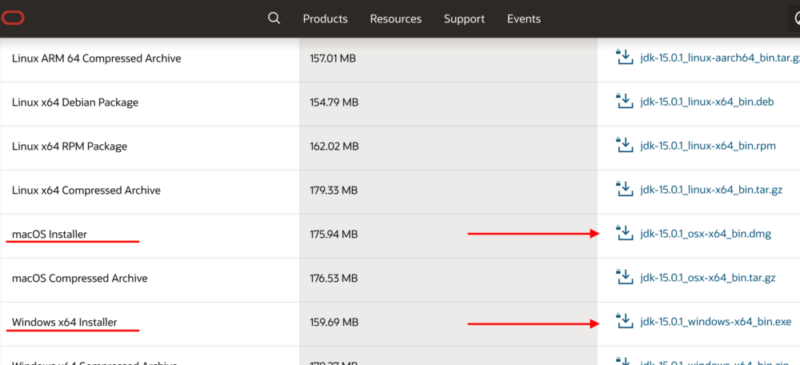Click the 157.01 MB file size
This screenshot has height=365, width=800.
coord(333,58)
